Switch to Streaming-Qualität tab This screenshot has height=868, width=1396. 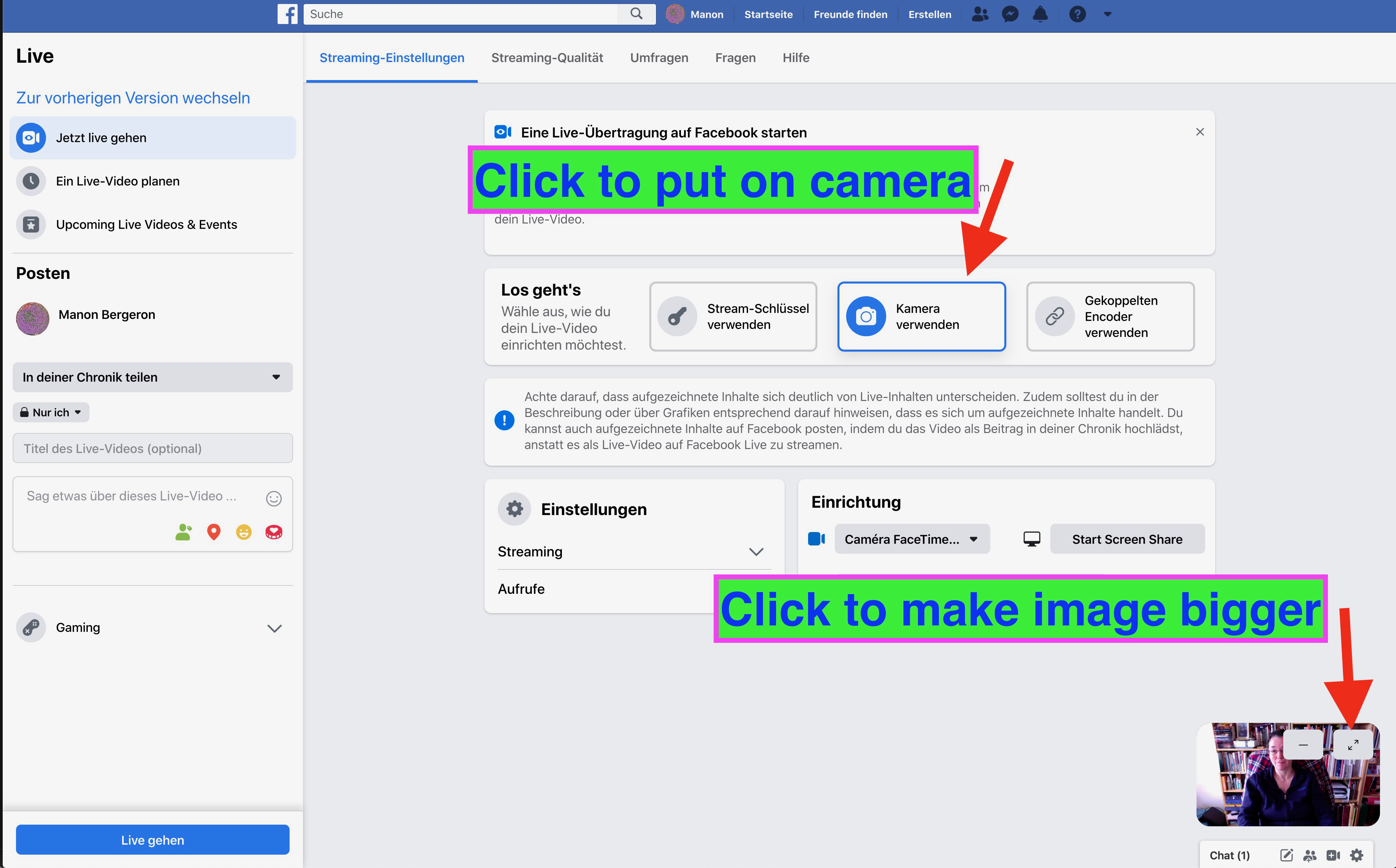[547, 58]
